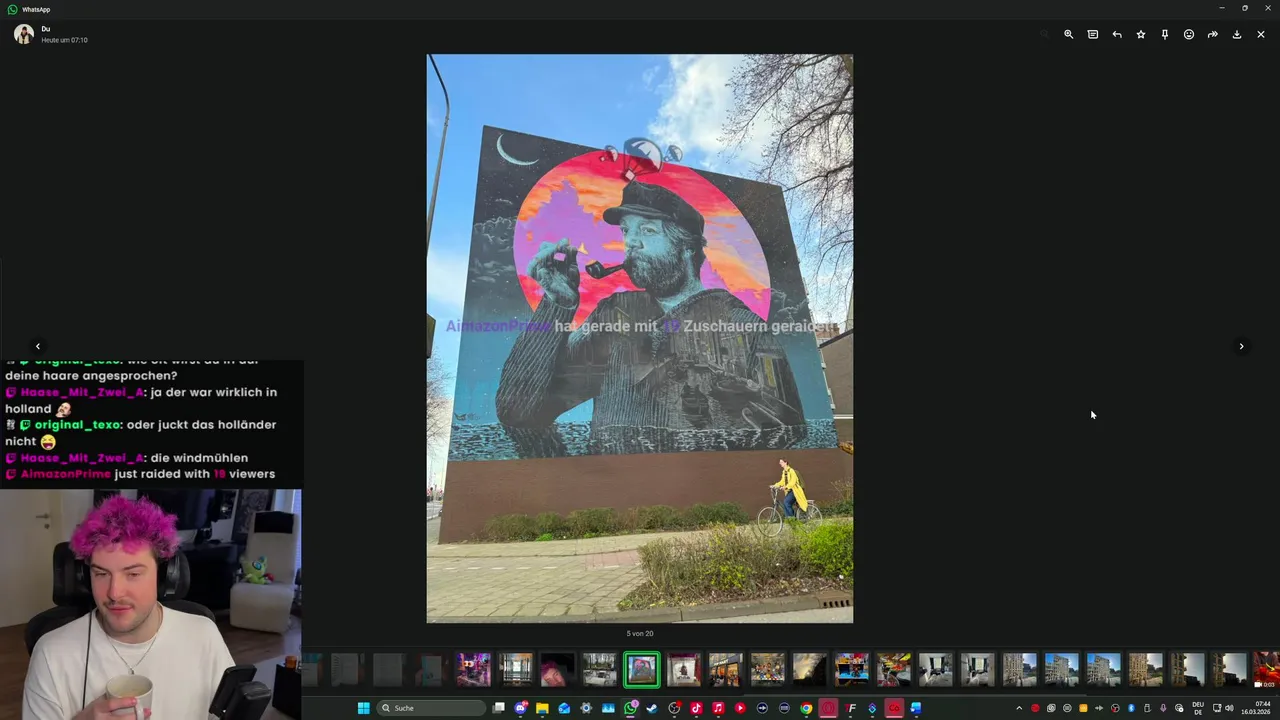Go to the next photo
This screenshot has height=720, width=1280.
pos(1242,346)
